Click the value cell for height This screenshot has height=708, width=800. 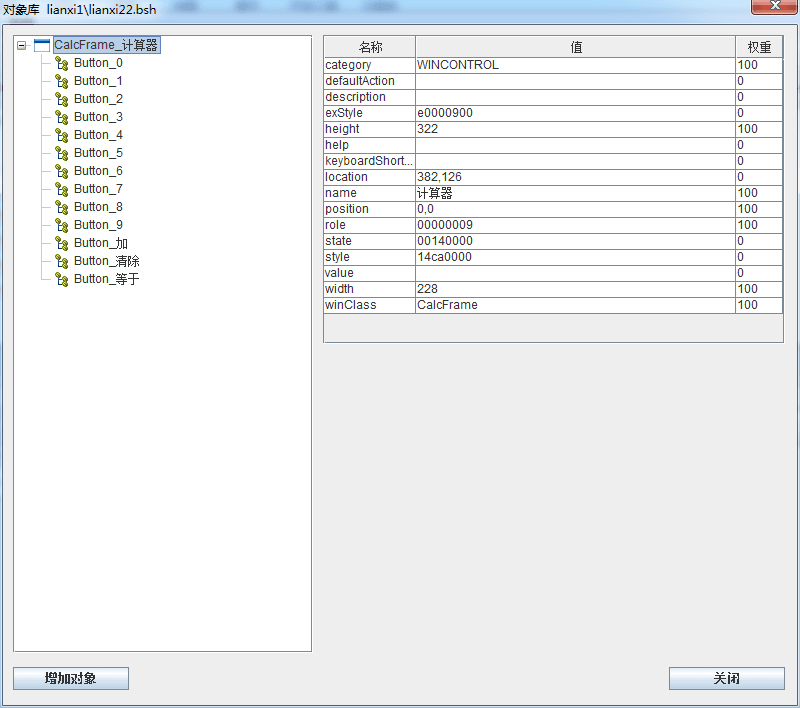point(575,129)
